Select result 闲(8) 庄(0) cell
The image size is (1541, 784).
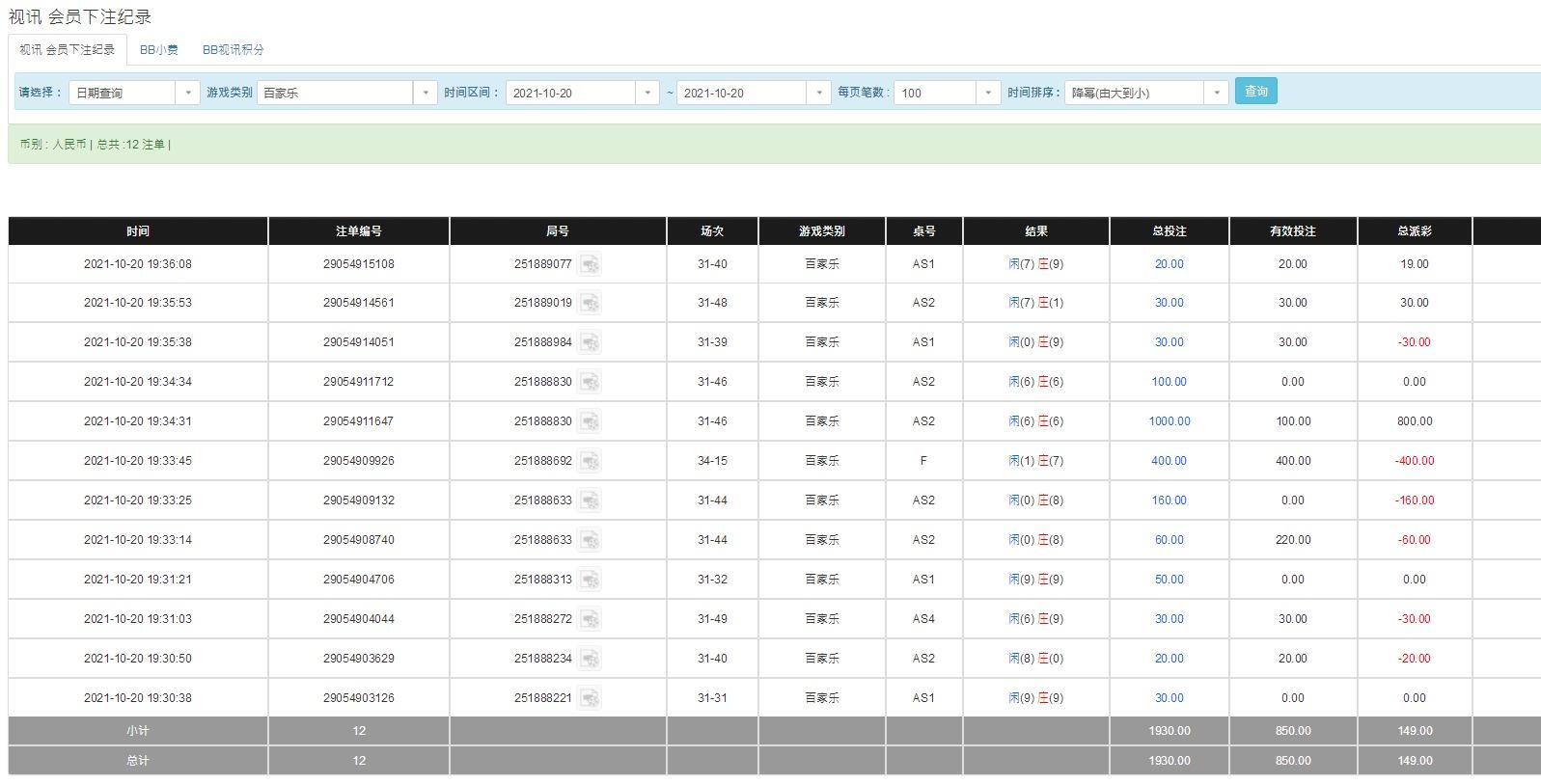point(1036,659)
